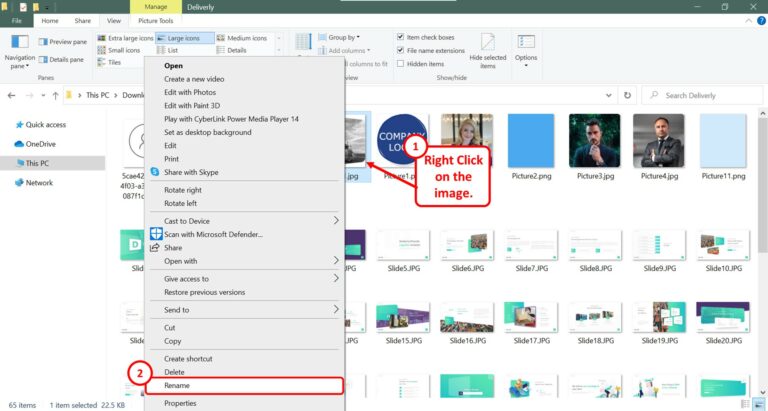
Task: Switch to large thumbnails view in status bar
Action: tap(758, 405)
